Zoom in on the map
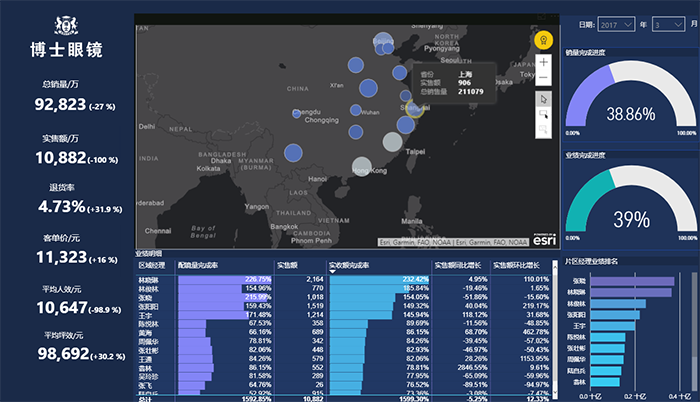The image size is (700, 402). (x=543, y=62)
